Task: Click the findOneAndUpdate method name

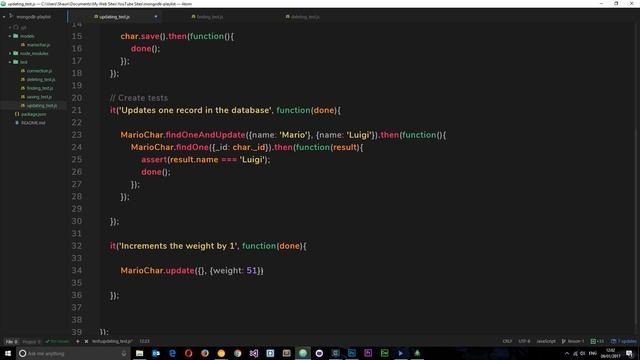Action: tap(206, 135)
